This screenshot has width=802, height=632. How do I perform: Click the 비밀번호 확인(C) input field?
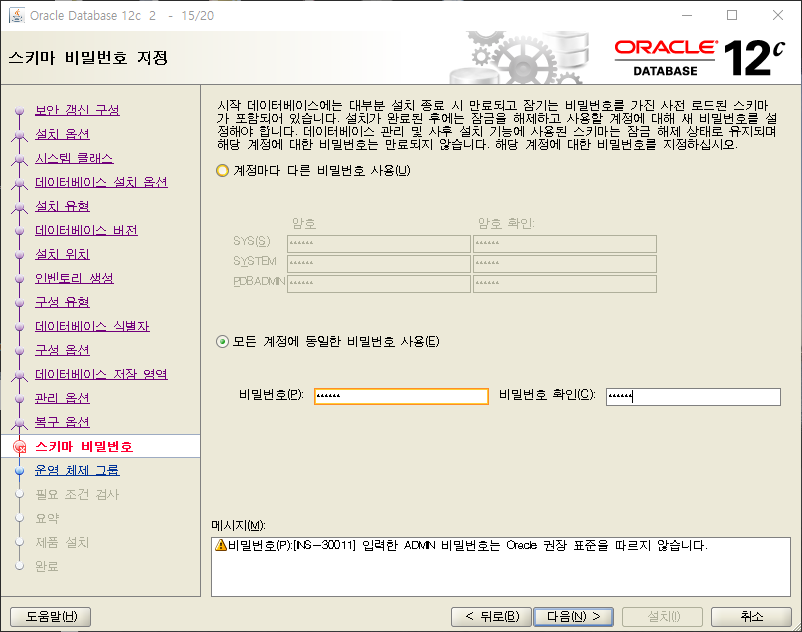coord(693,396)
